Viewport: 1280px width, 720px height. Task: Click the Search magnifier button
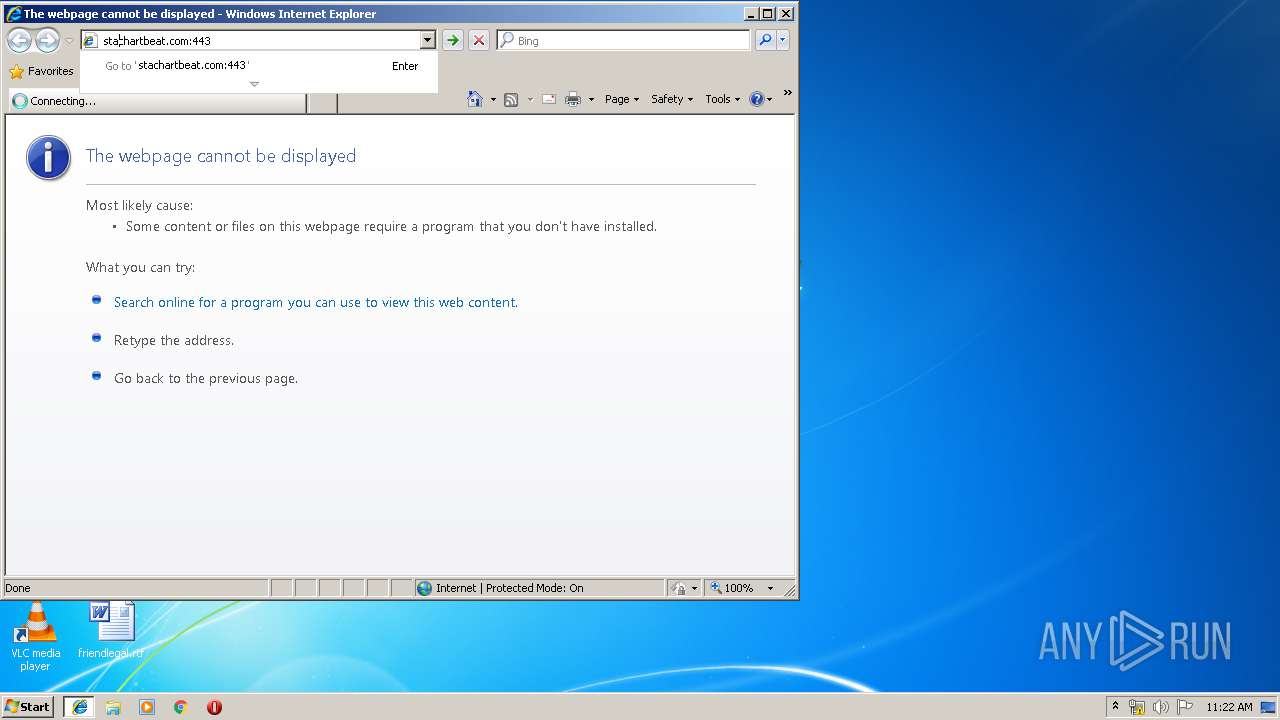tap(765, 40)
